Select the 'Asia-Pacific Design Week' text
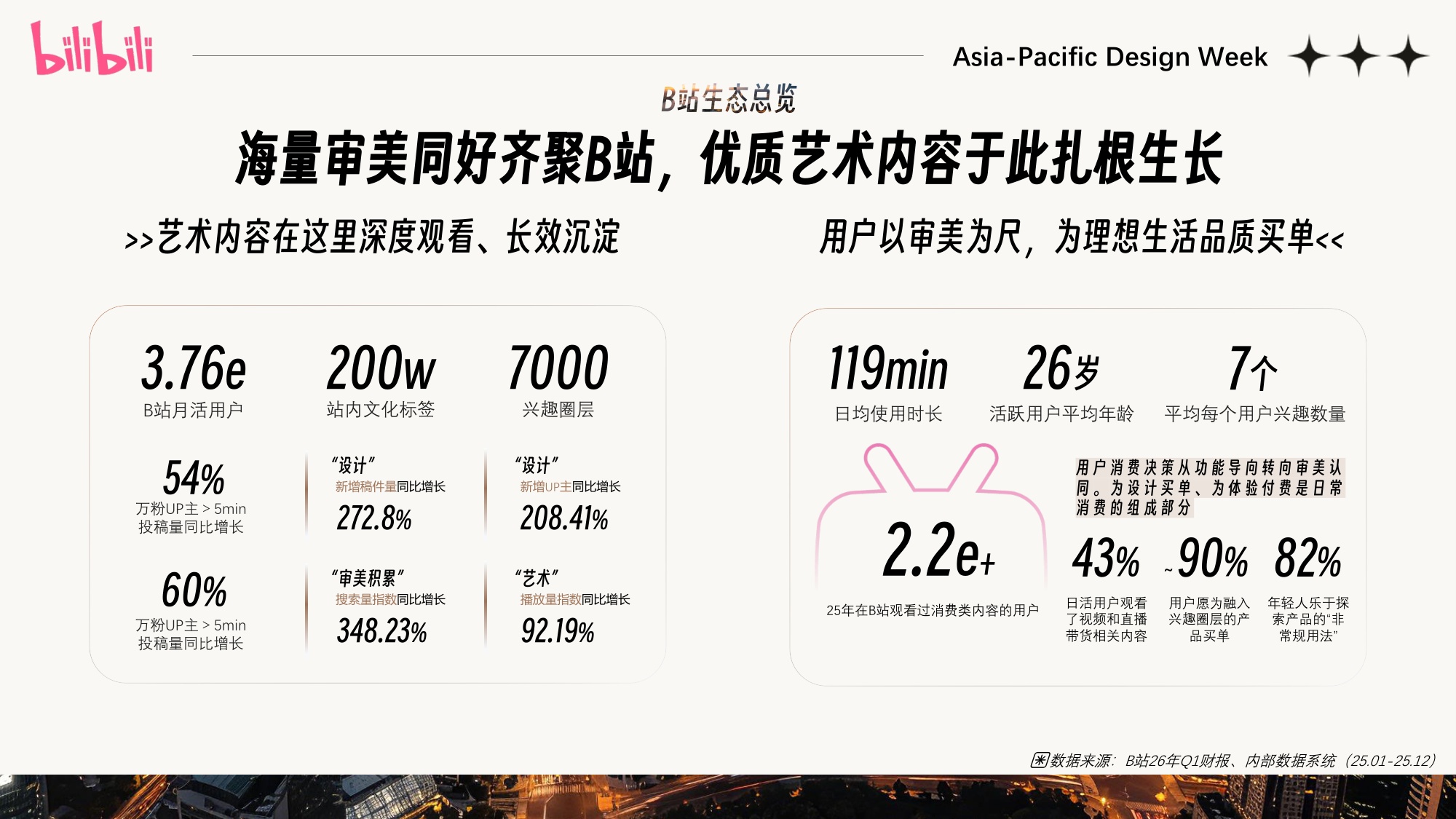Screen dimensions: 1456x819 tap(1110, 57)
